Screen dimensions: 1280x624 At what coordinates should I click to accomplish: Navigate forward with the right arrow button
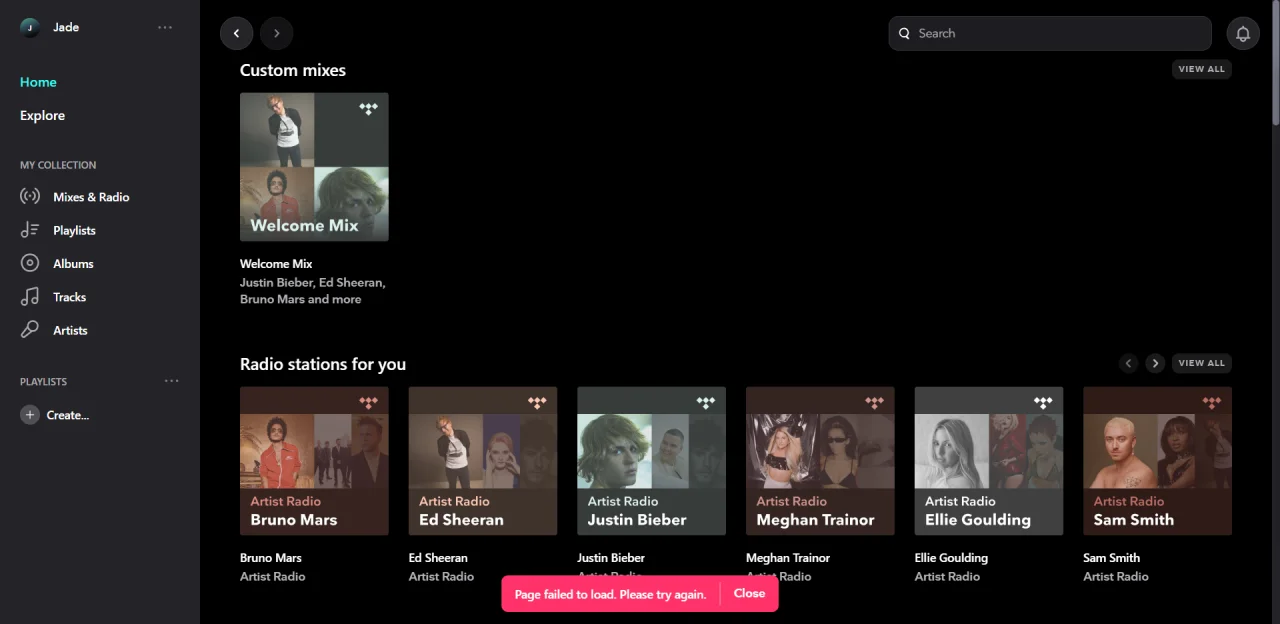pos(276,33)
